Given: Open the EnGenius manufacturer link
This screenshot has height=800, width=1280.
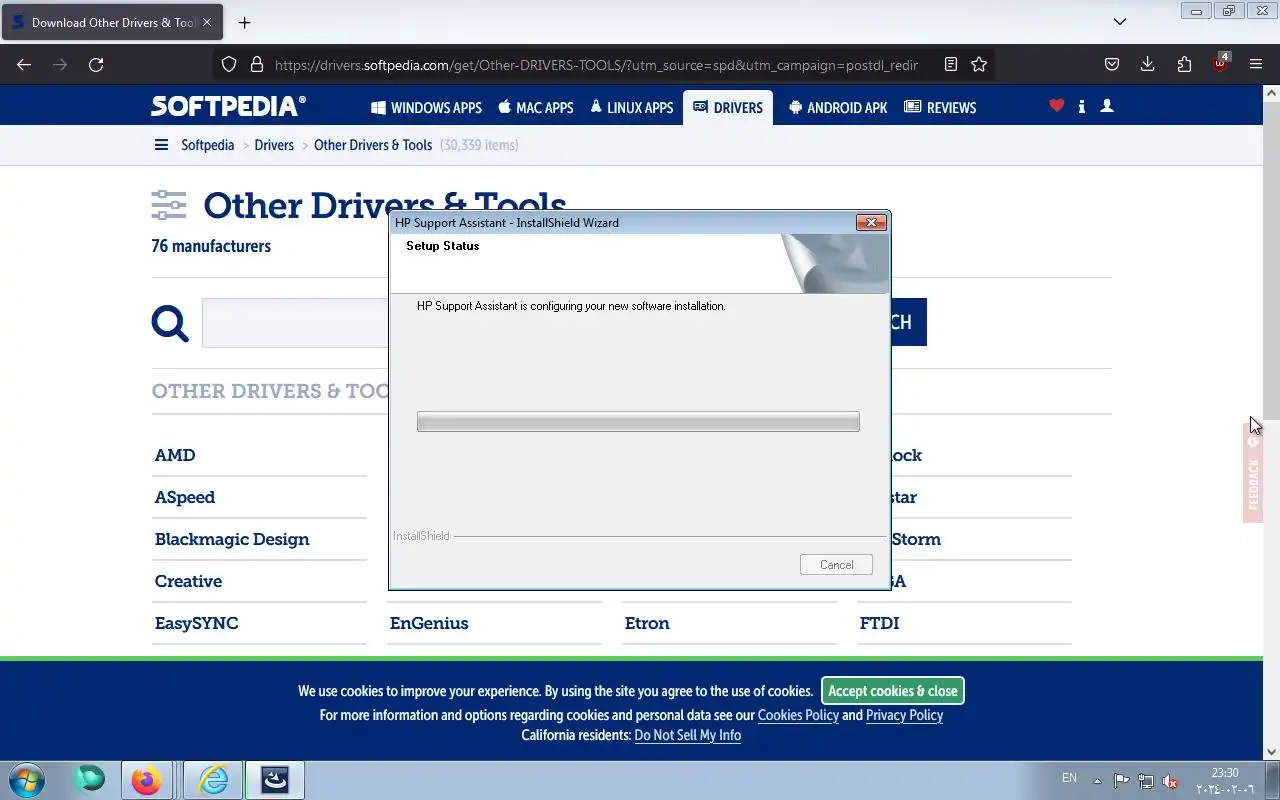Looking at the screenshot, I should (429, 623).
